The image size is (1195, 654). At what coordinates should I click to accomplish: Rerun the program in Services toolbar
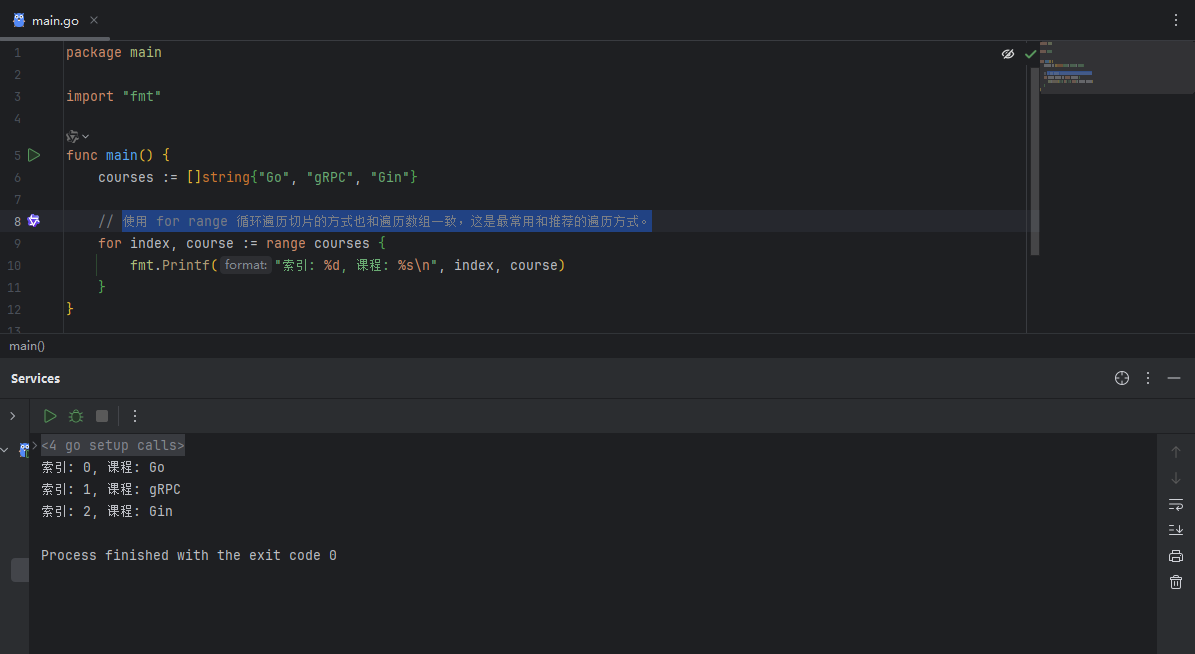(x=50, y=416)
